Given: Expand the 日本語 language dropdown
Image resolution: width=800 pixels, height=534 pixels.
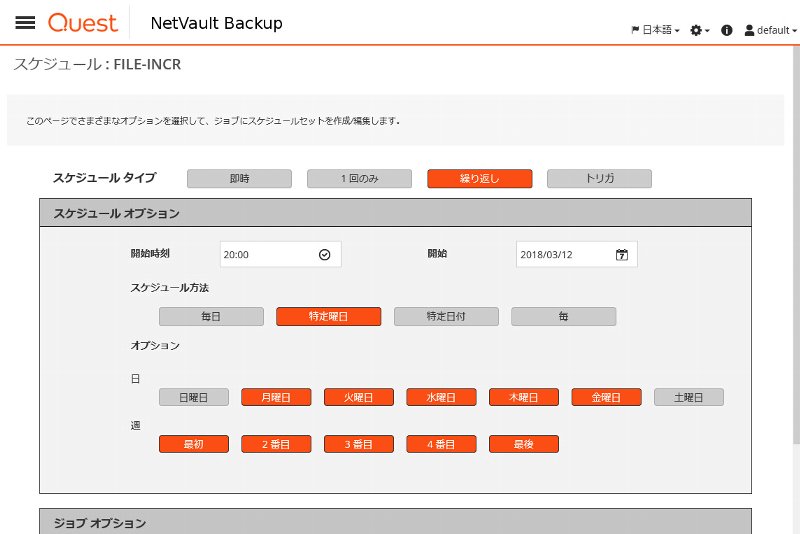Looking at the screenshot, I should pos(656,30).
